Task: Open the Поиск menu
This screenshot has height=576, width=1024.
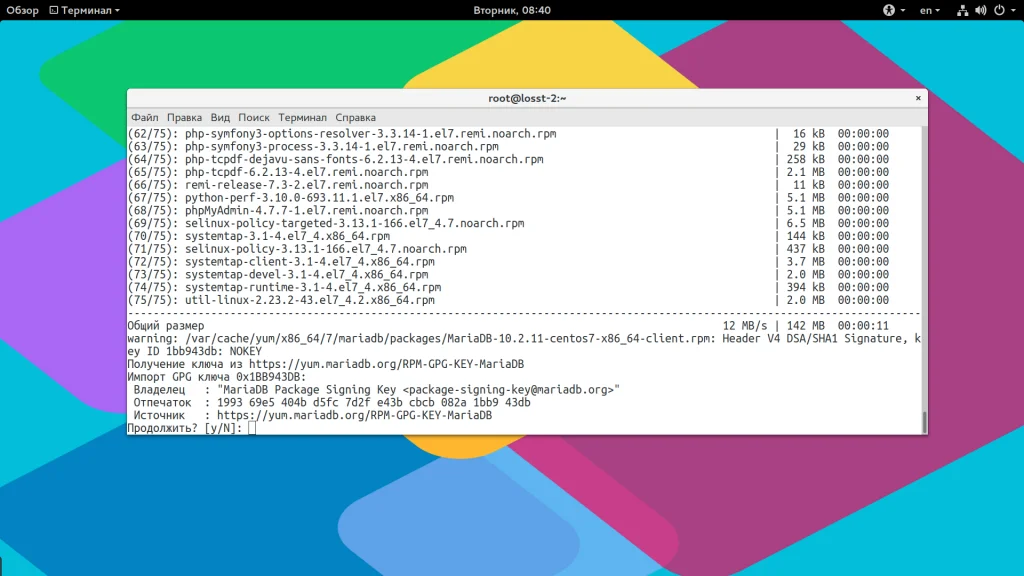Action: [x=253, y=118]
